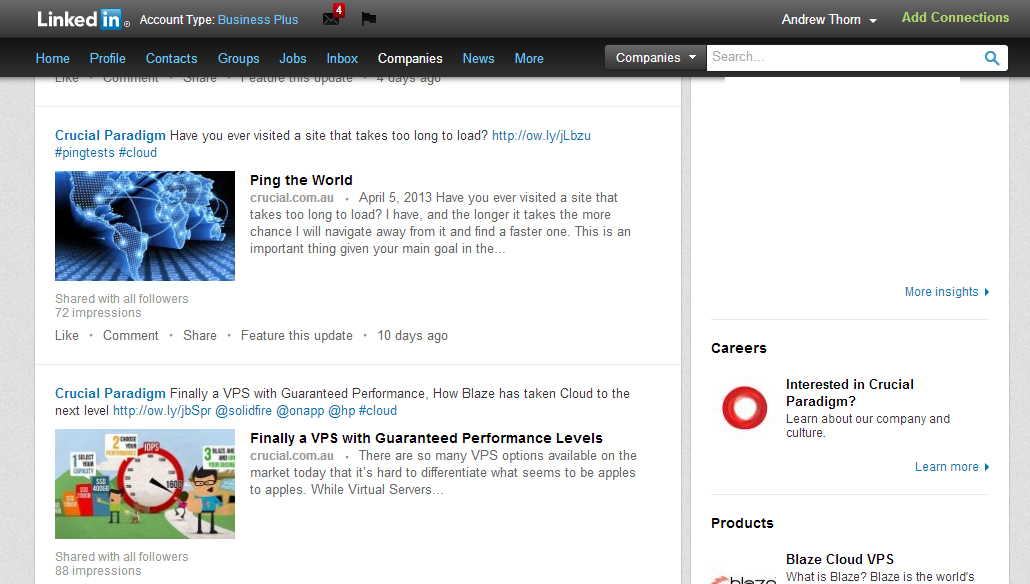Open the Profile menu item
Screen dimensions: 1030x584
click(x=108, y=58)
